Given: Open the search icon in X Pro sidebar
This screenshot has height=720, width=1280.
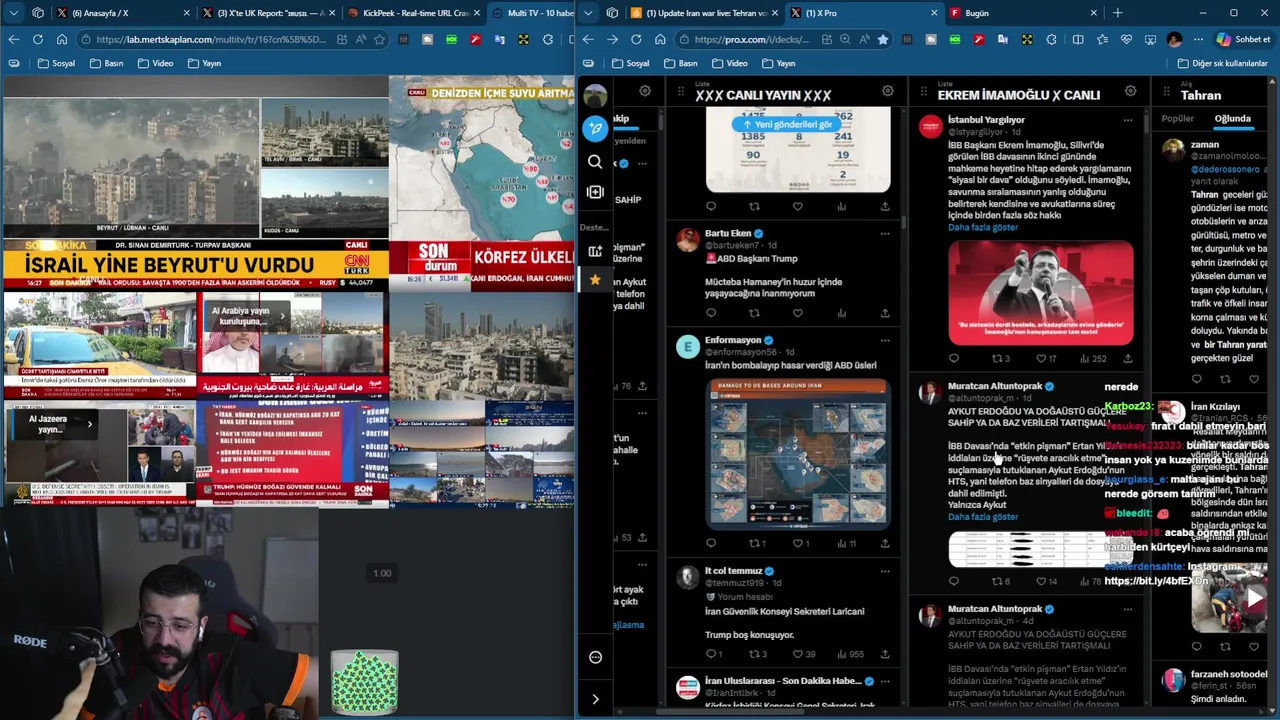Looking at the screenshot, I should coord(595,161).
